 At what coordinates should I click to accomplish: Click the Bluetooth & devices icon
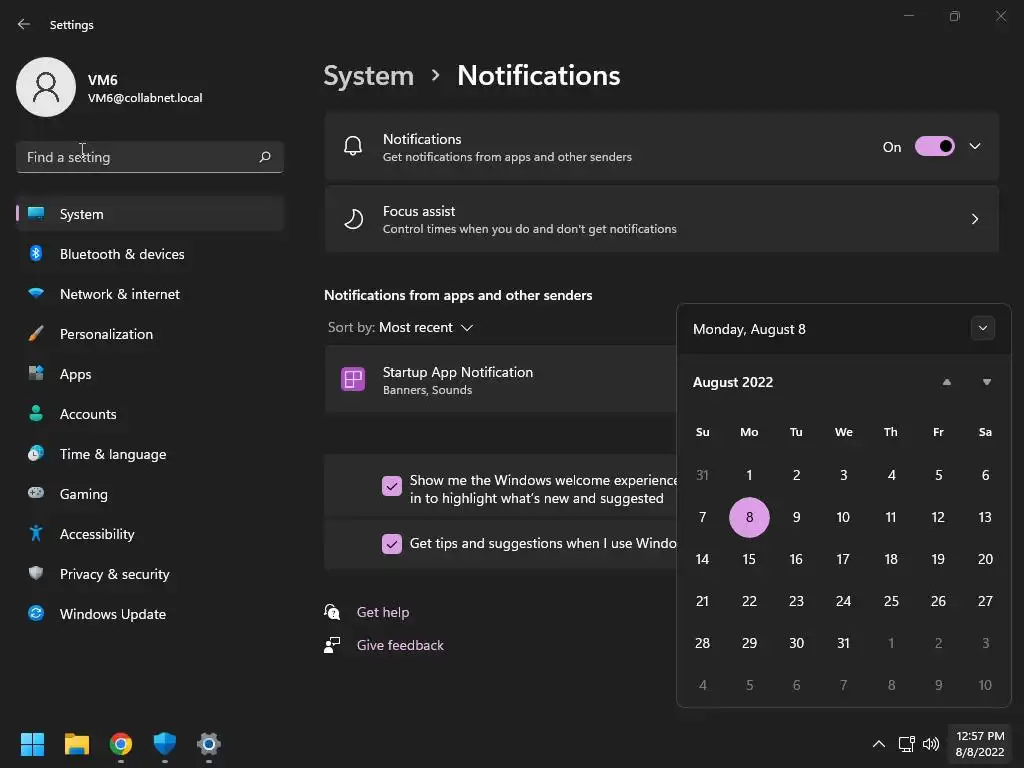click(x=36, y=254)
